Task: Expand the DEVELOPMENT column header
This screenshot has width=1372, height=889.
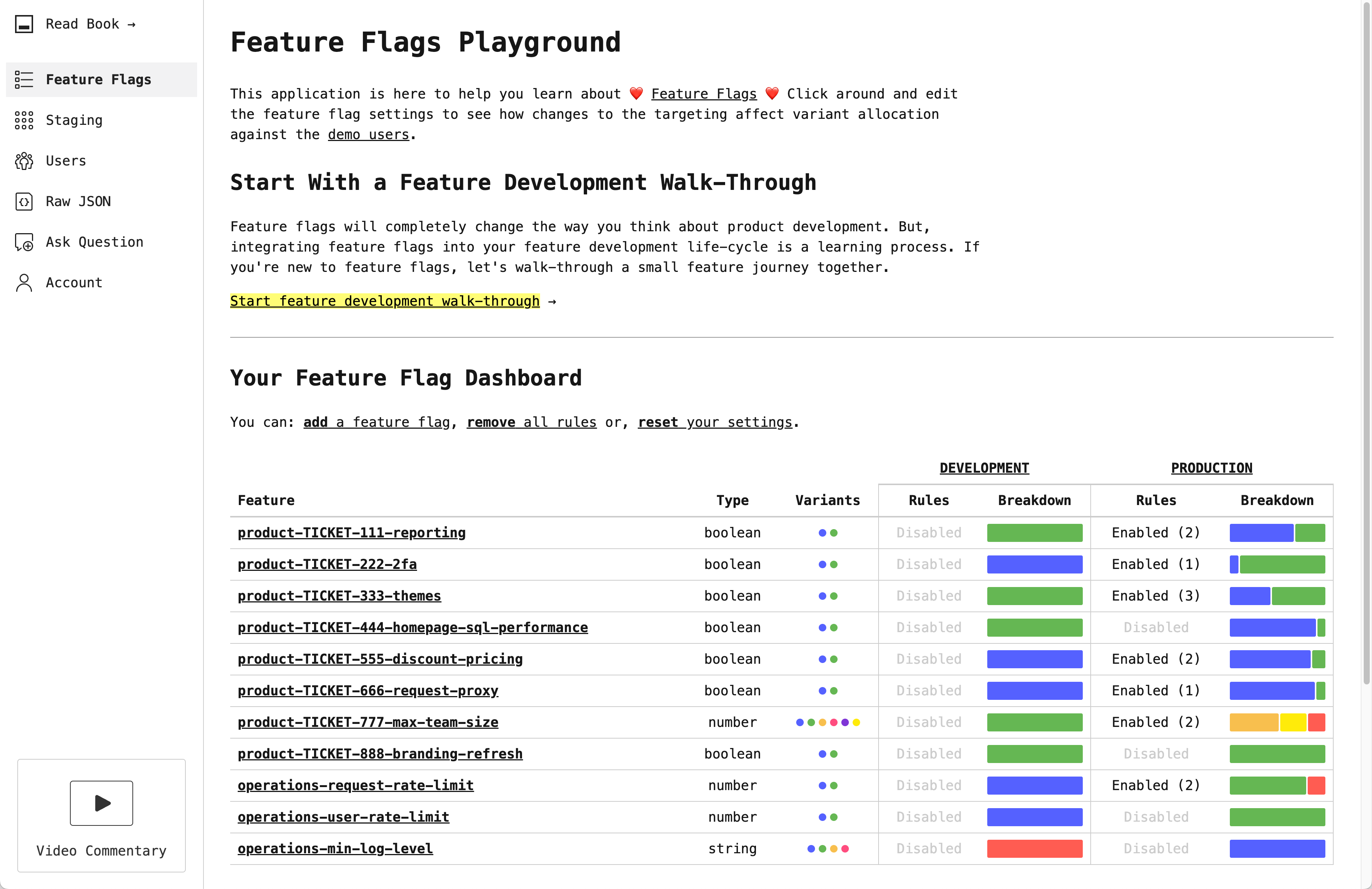Action: [x=984, y=467]
